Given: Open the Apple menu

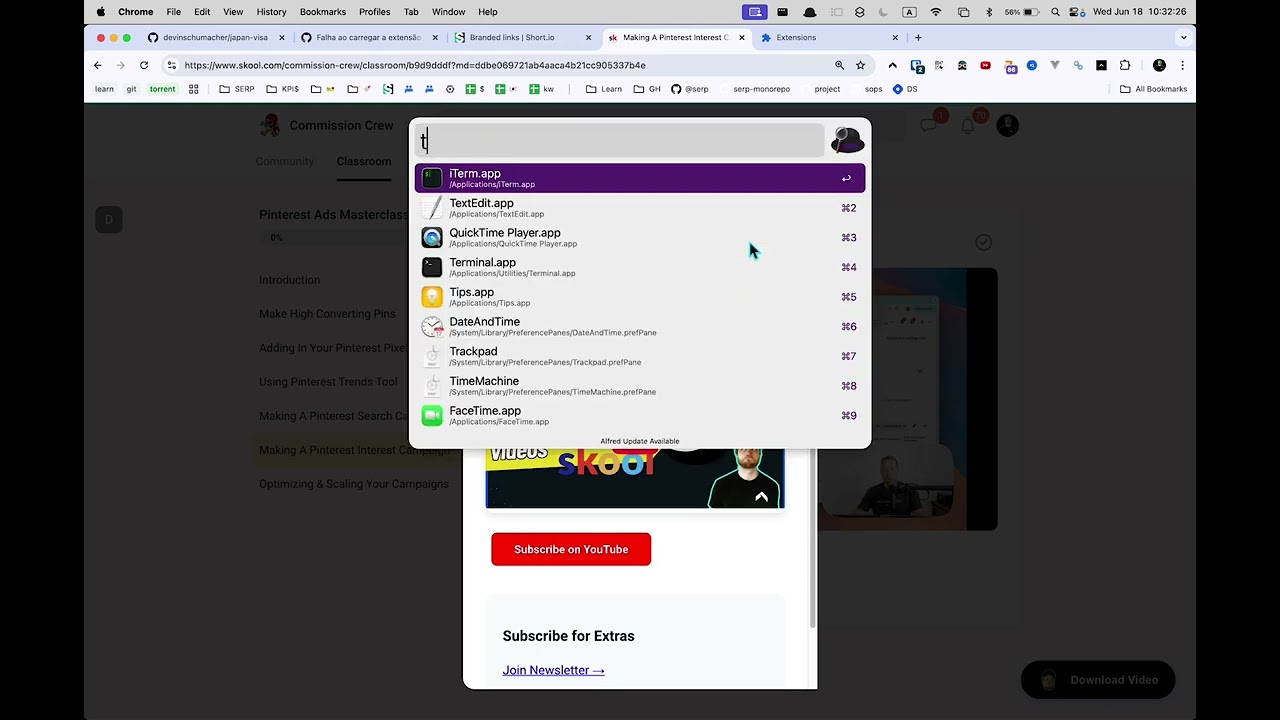Looking at the screenshot, I should coord(101,12).
